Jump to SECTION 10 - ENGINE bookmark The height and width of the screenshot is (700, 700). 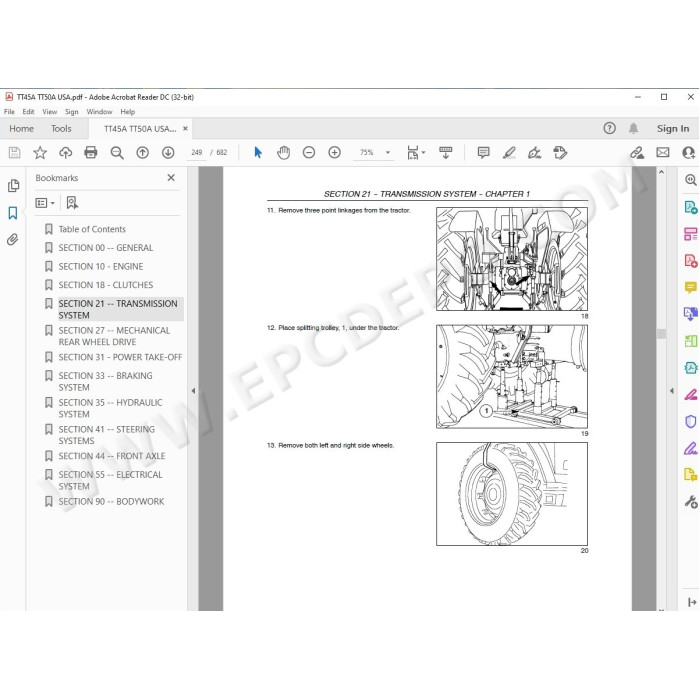(x=101, y=267)
